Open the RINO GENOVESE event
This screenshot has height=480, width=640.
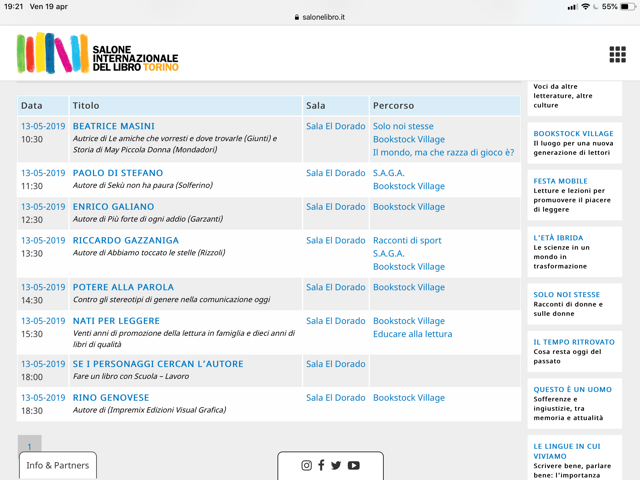point(111,398)
